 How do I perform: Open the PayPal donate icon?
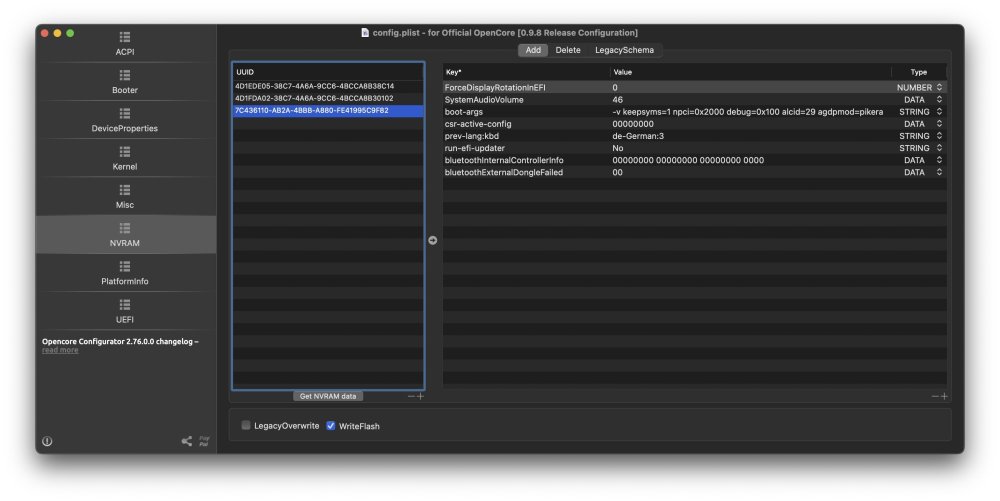coord(204,441)
